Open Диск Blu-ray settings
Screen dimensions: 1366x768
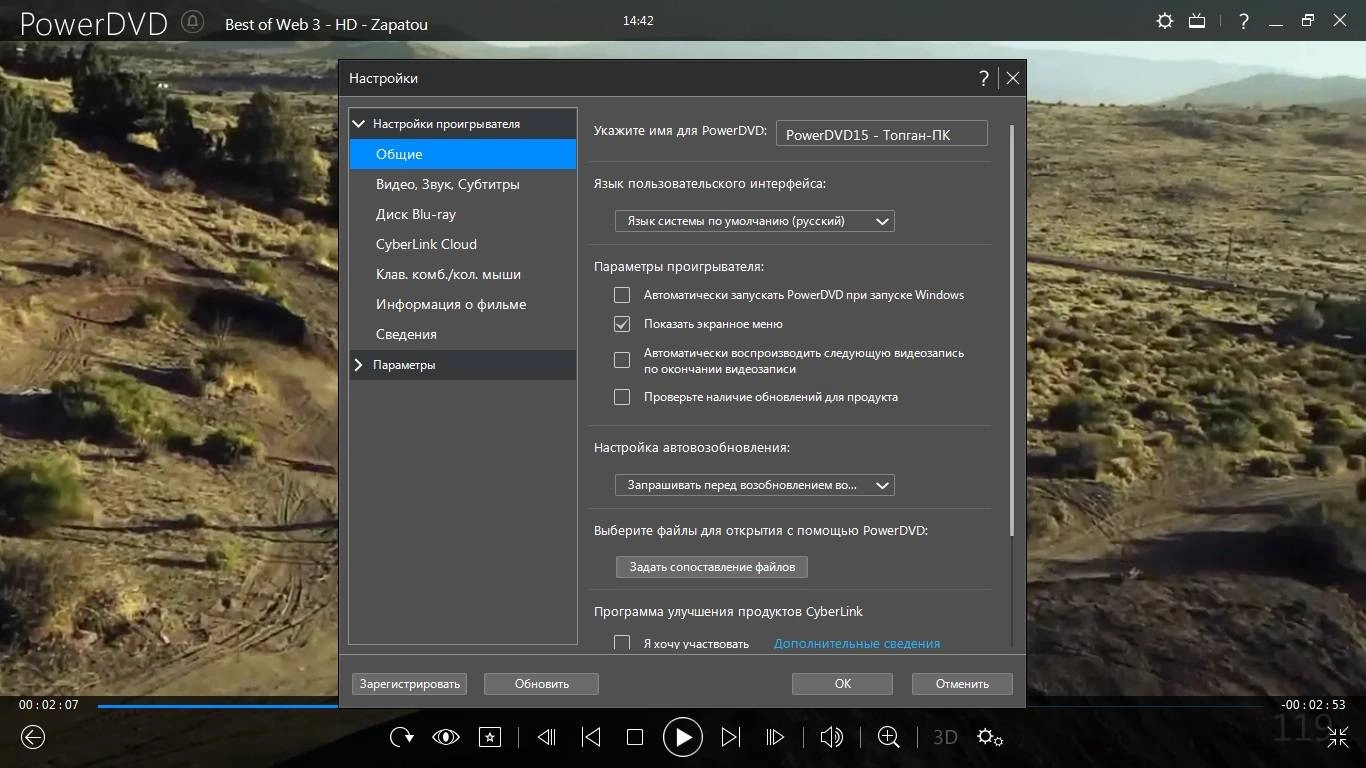tap(463, 214)
